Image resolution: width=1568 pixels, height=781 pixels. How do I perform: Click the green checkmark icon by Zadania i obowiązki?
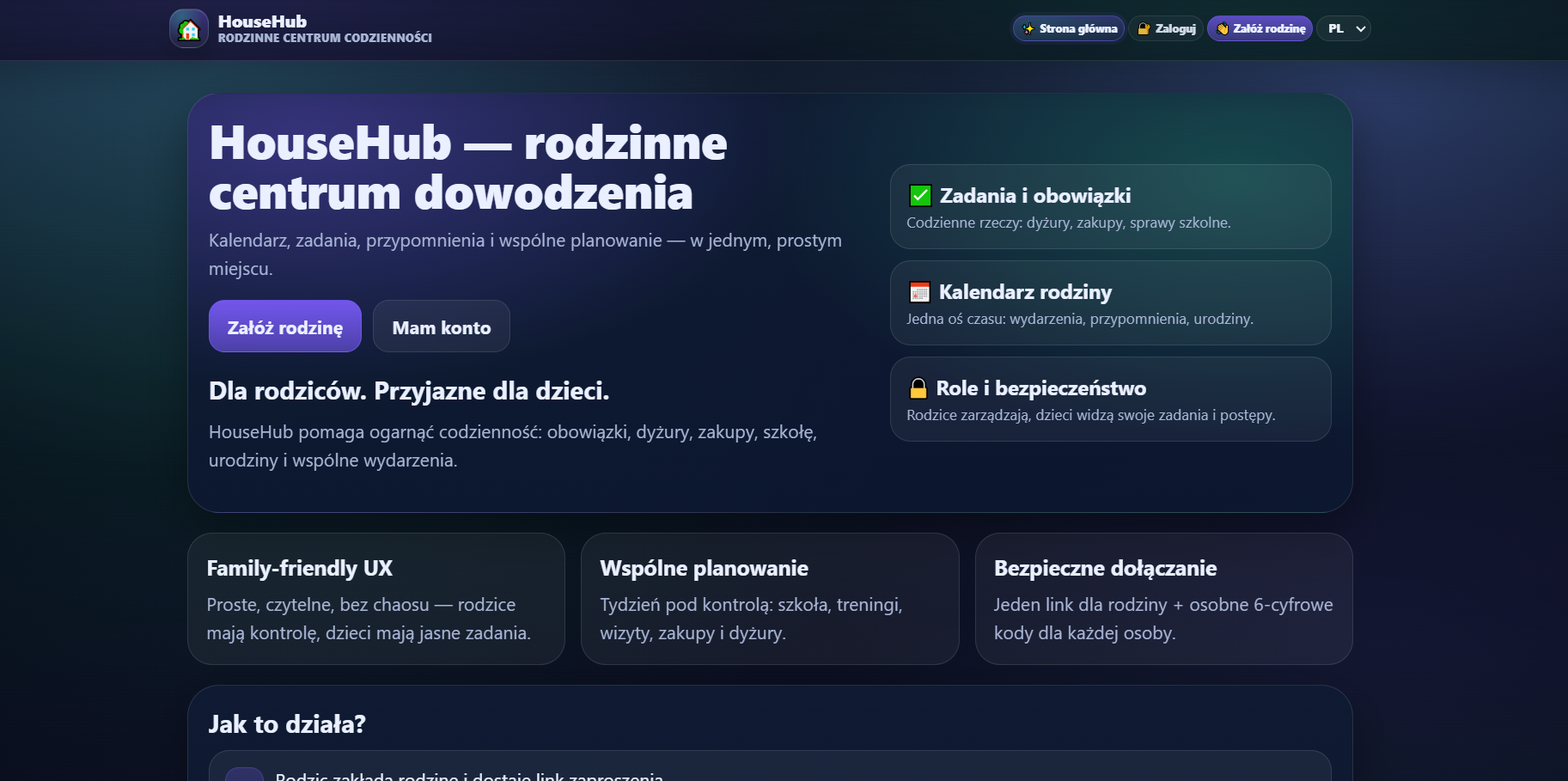[x=920, y=196]
